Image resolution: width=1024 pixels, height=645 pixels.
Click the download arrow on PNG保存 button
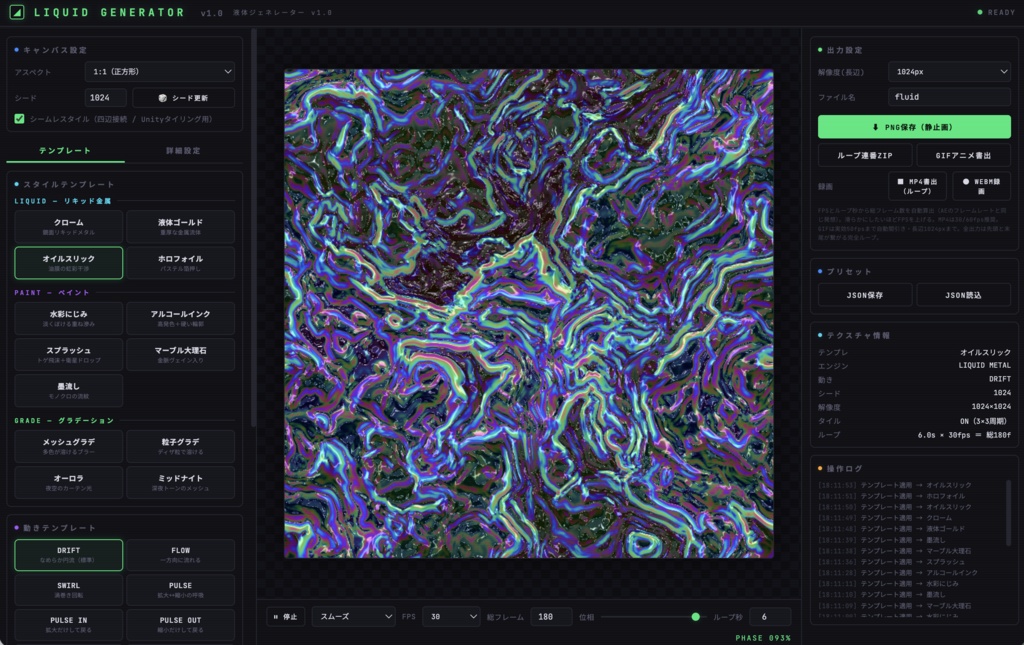pyautogui.click(x=875, y=127)
